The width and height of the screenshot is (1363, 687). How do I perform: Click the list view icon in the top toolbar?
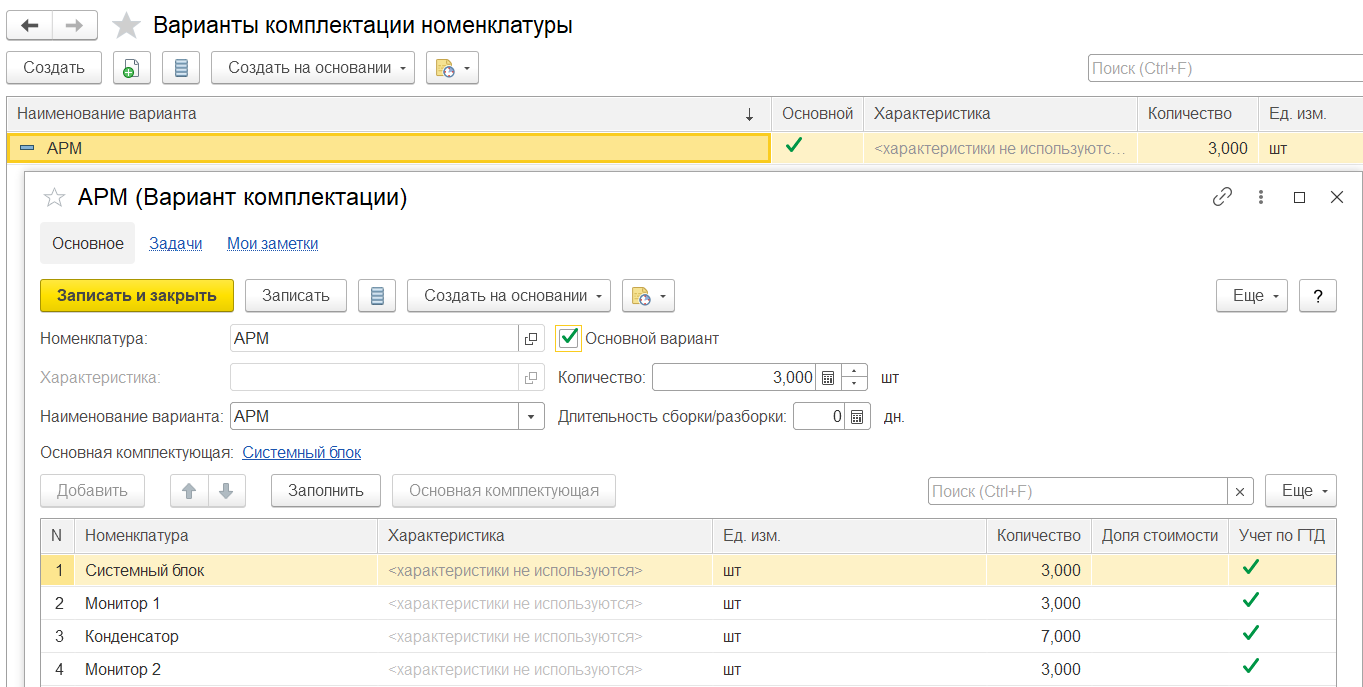click(x=181, y=68)
